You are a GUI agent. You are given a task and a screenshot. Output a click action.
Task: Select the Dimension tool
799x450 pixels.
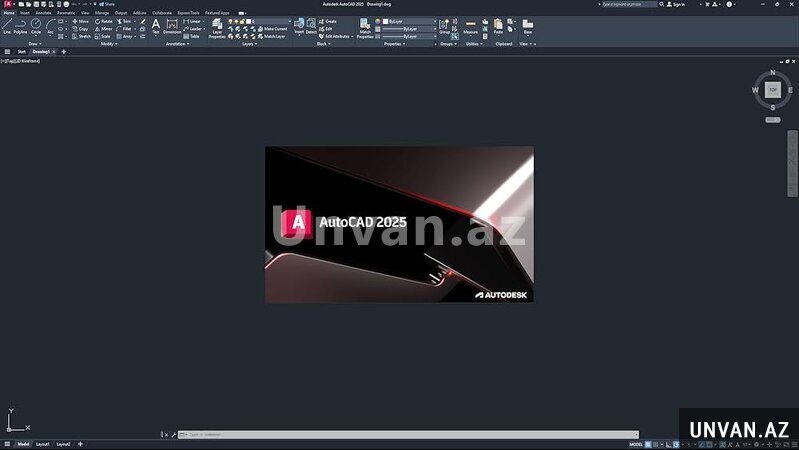(172, 27)
